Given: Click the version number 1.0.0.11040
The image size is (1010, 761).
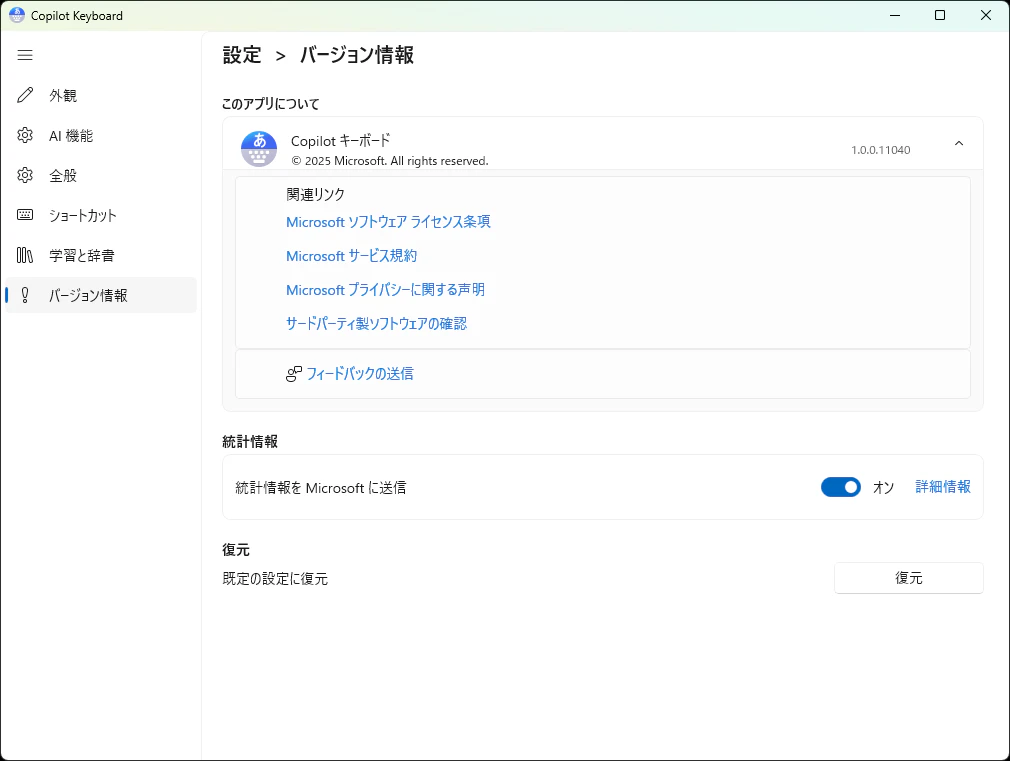Looking at the screenshot, I should [x=881, y=150].
